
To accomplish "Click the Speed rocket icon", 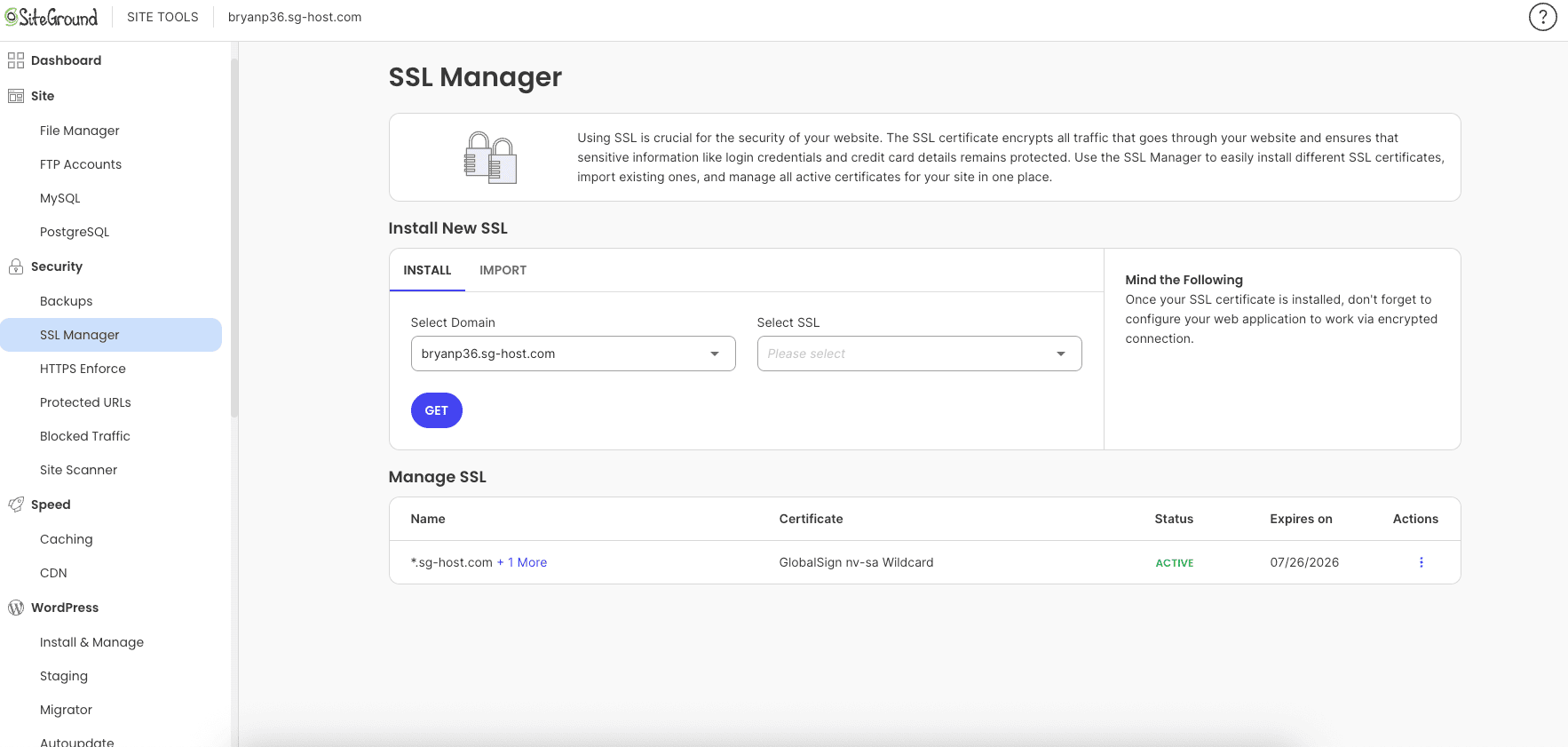I will (x=16, y=505).
